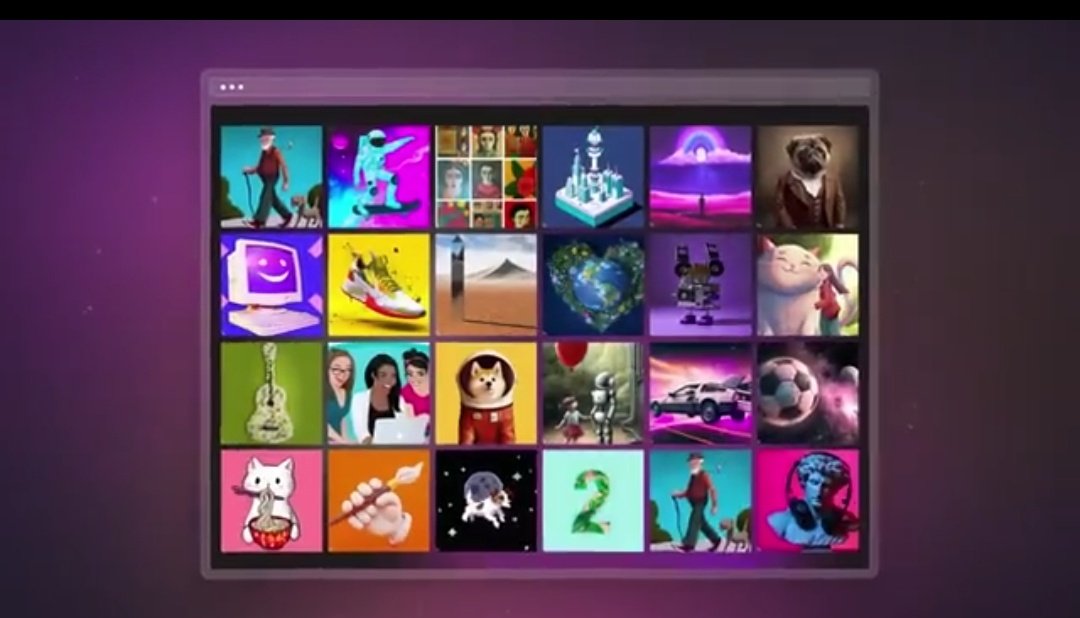Open the smiling purple computer image

coord(272,285)
